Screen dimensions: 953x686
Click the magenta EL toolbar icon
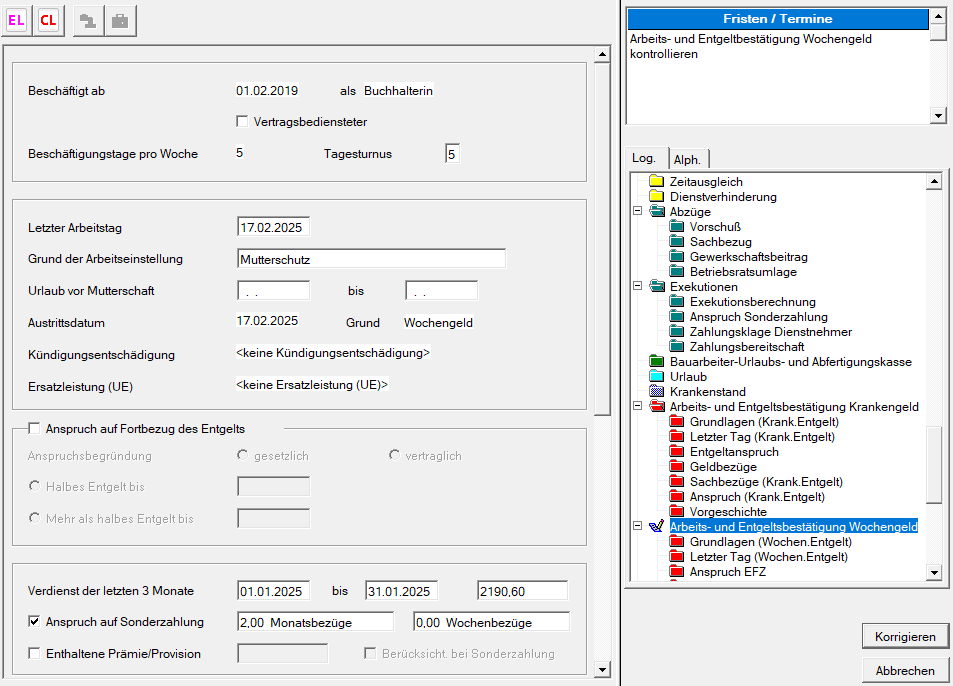point(17,20)
